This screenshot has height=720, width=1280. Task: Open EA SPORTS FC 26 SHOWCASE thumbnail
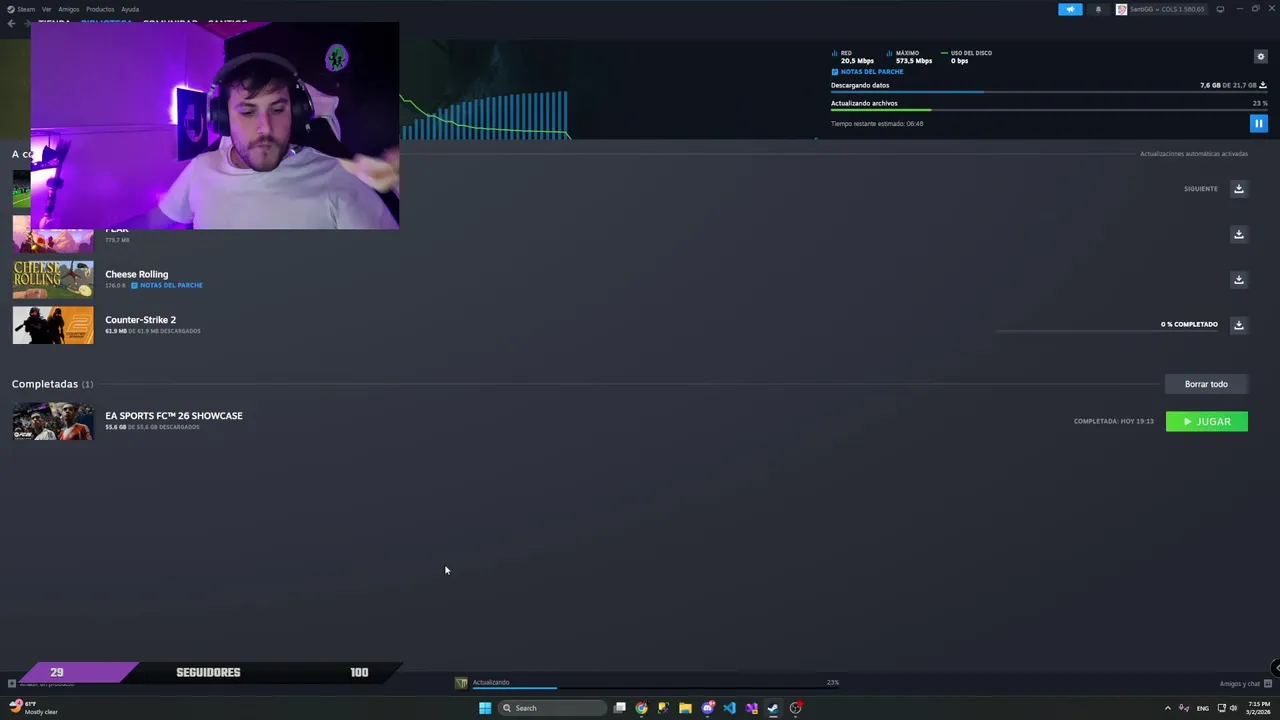click(53, 421)
